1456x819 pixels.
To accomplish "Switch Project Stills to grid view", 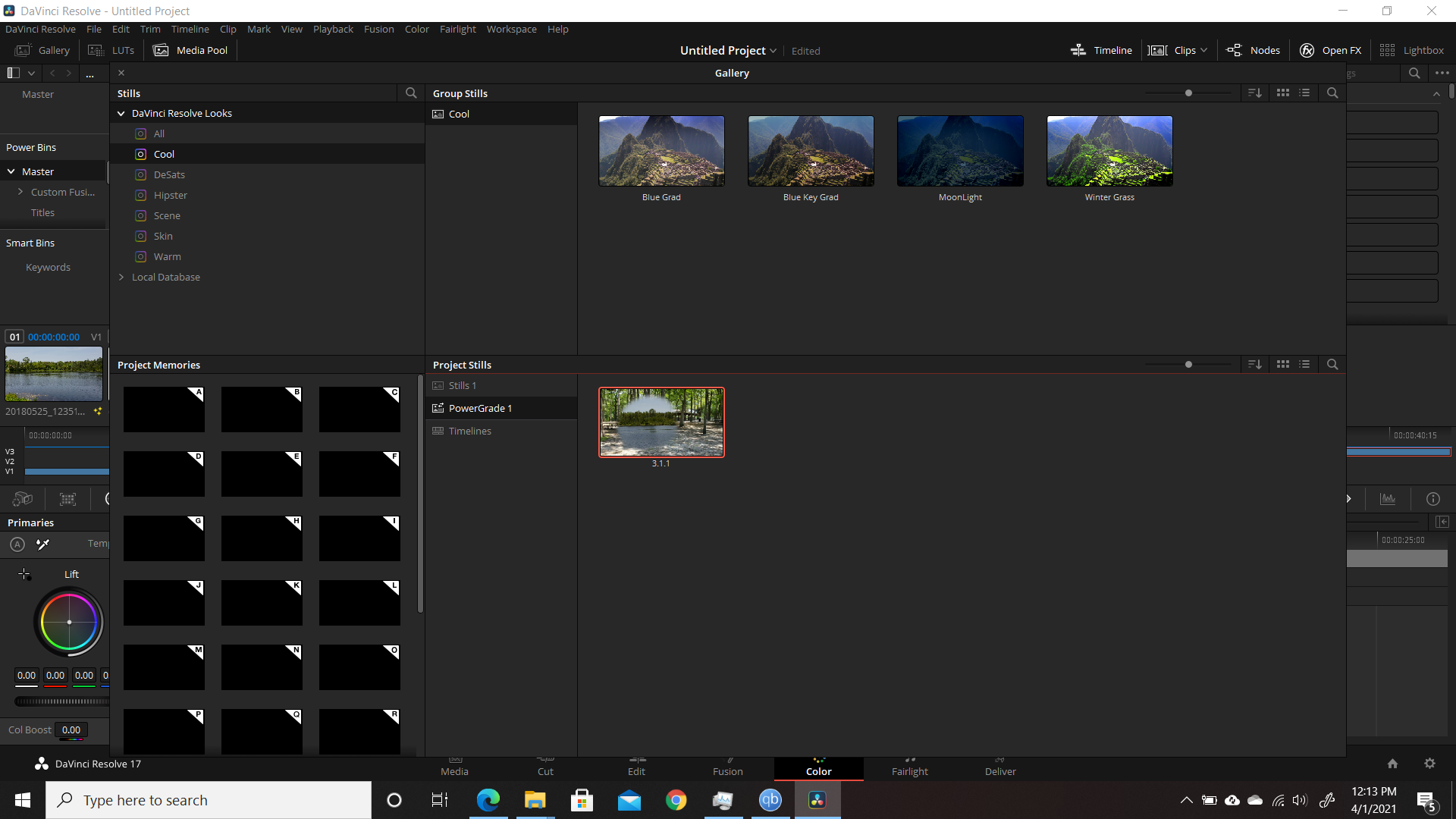I will pyautogui.click(x=1283, y=364).
